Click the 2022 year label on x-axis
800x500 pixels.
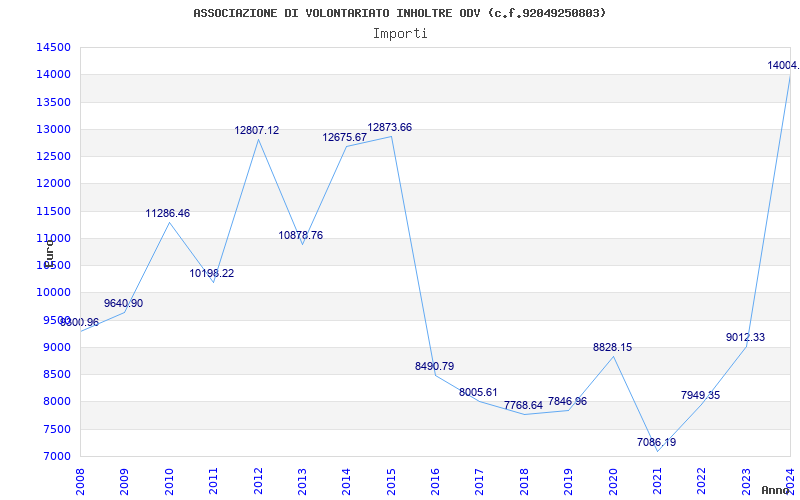pyautogui.click(x=702, y=481)
